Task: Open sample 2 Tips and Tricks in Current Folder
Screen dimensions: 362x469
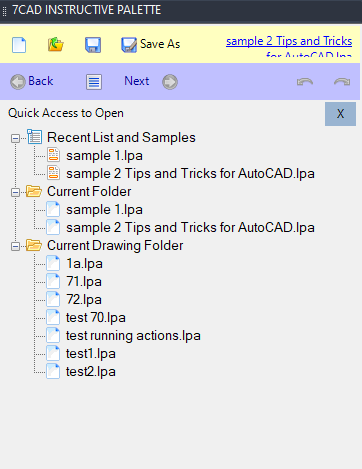Action: (190, 228)
